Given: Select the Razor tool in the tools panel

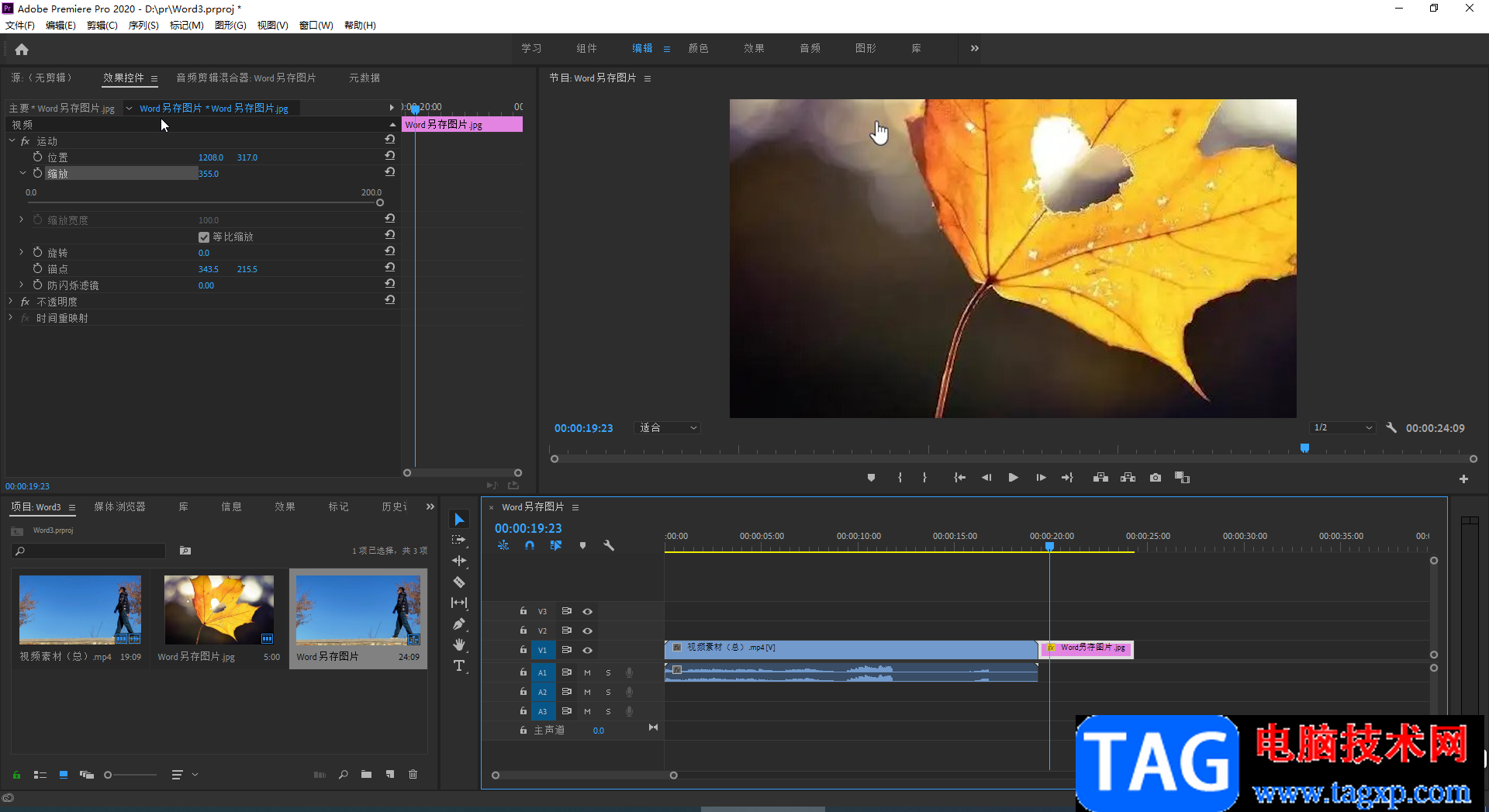Looking at the screenshot, I should (x=459, y=582).
